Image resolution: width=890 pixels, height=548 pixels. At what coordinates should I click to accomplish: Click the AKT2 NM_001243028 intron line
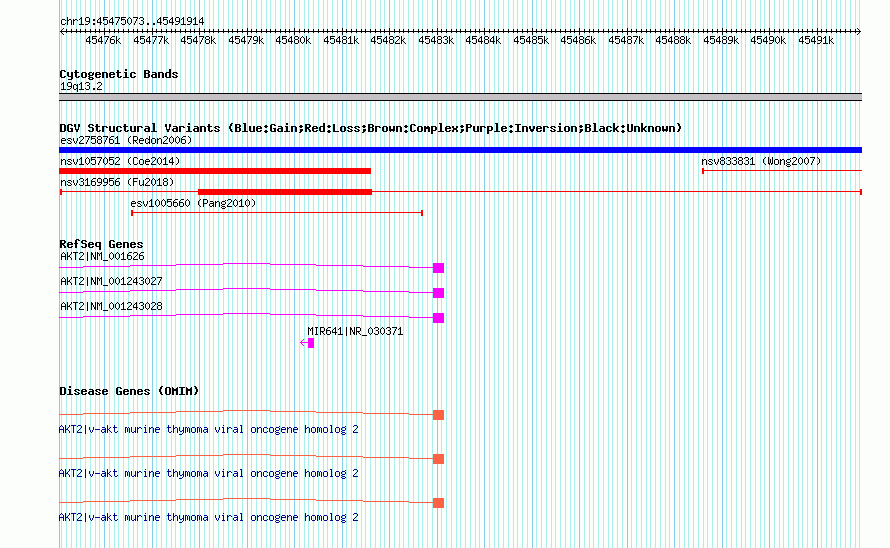tap(246, 315)
